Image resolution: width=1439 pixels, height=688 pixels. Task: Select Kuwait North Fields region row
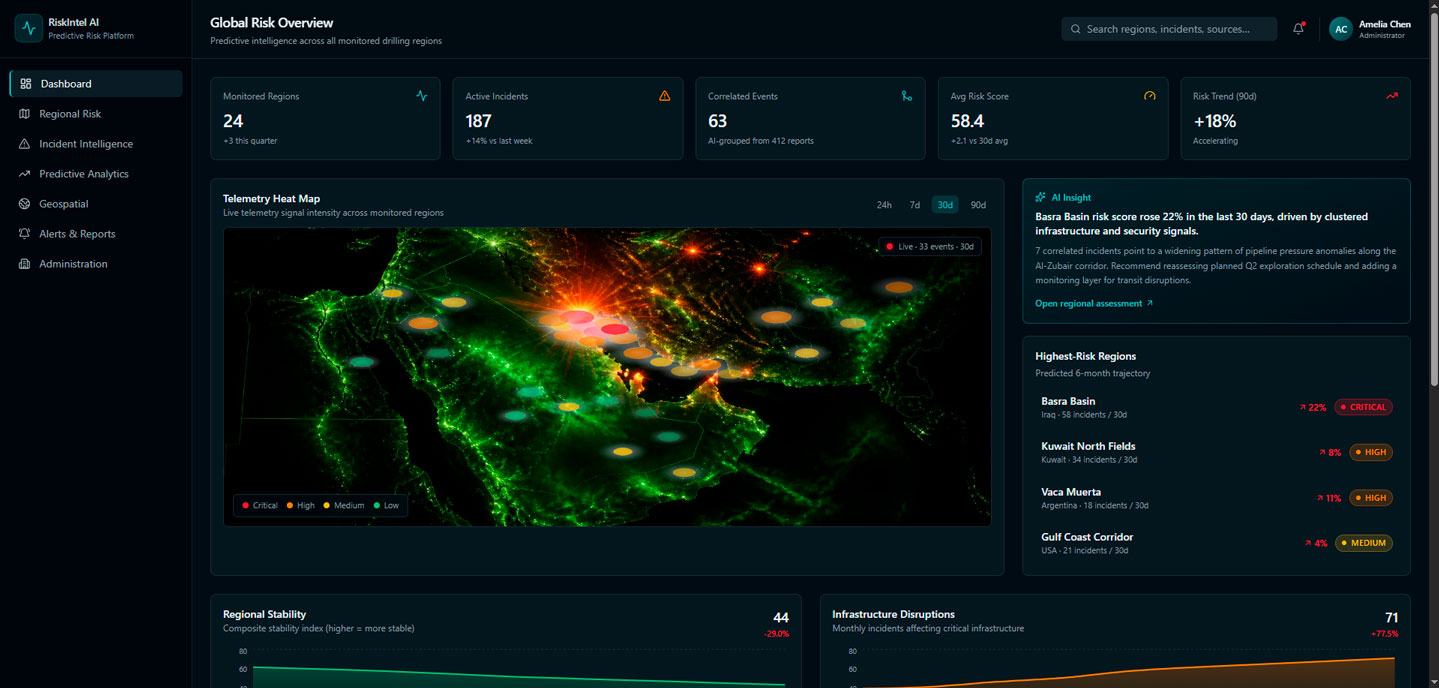(x=1216, y=452)
